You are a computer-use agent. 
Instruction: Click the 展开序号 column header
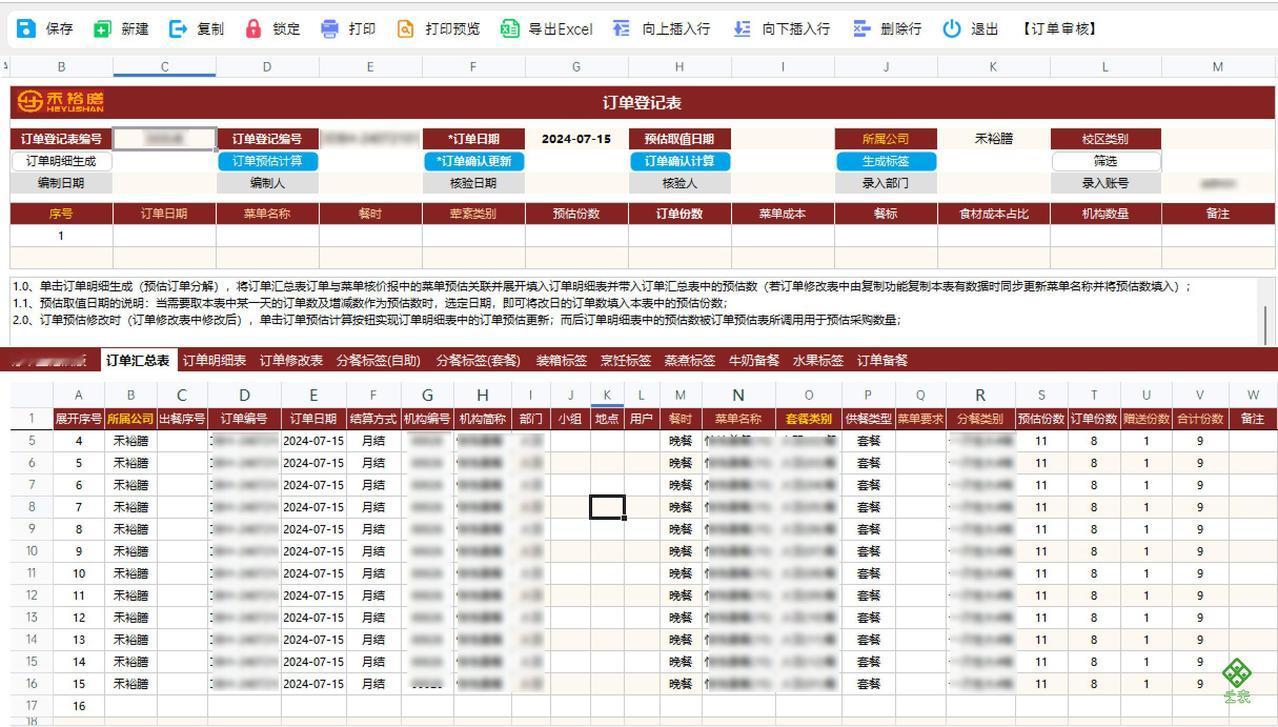(x=78, y=419)
